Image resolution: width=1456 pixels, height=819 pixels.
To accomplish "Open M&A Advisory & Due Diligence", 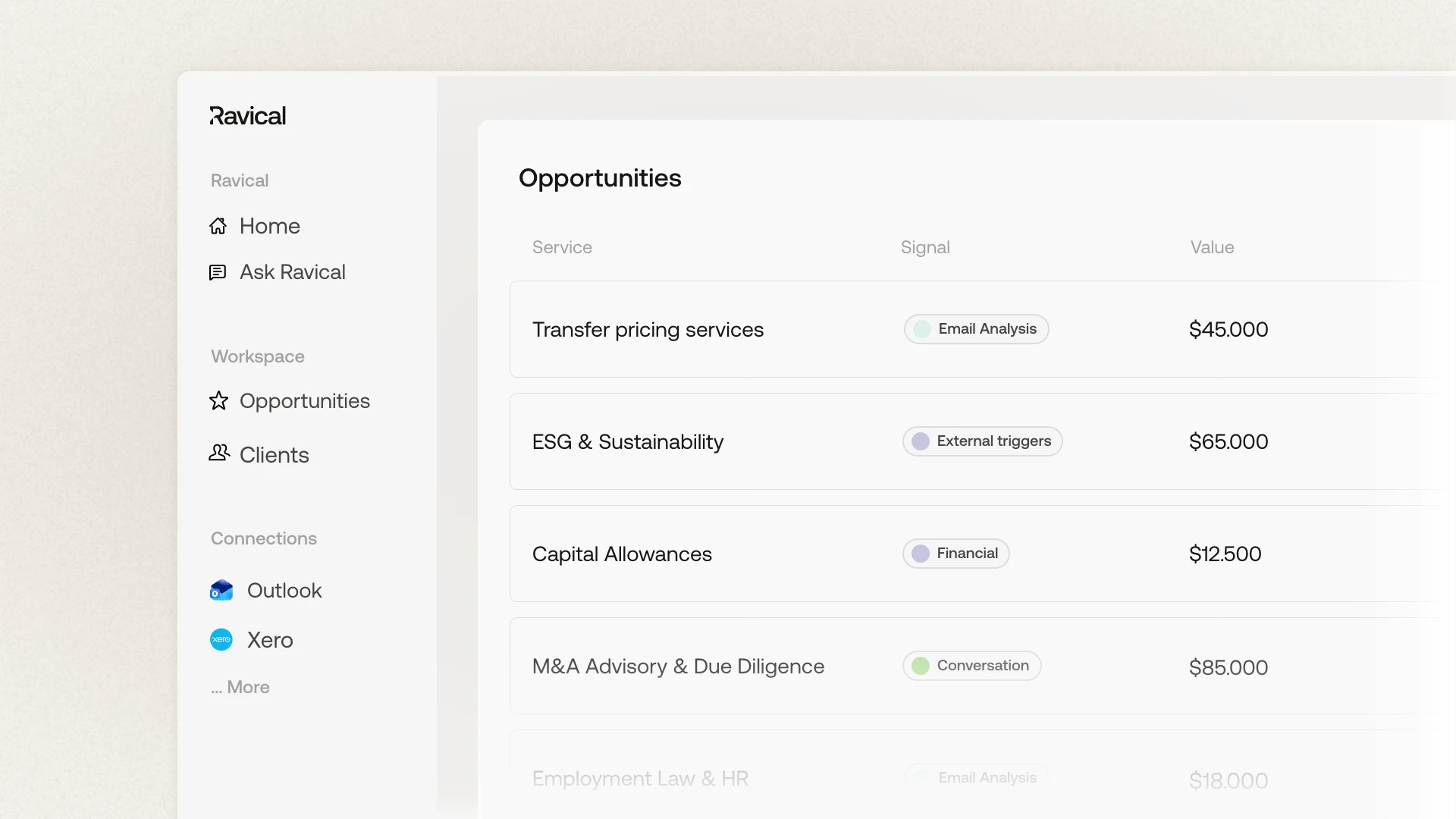I will pos(678,667).
